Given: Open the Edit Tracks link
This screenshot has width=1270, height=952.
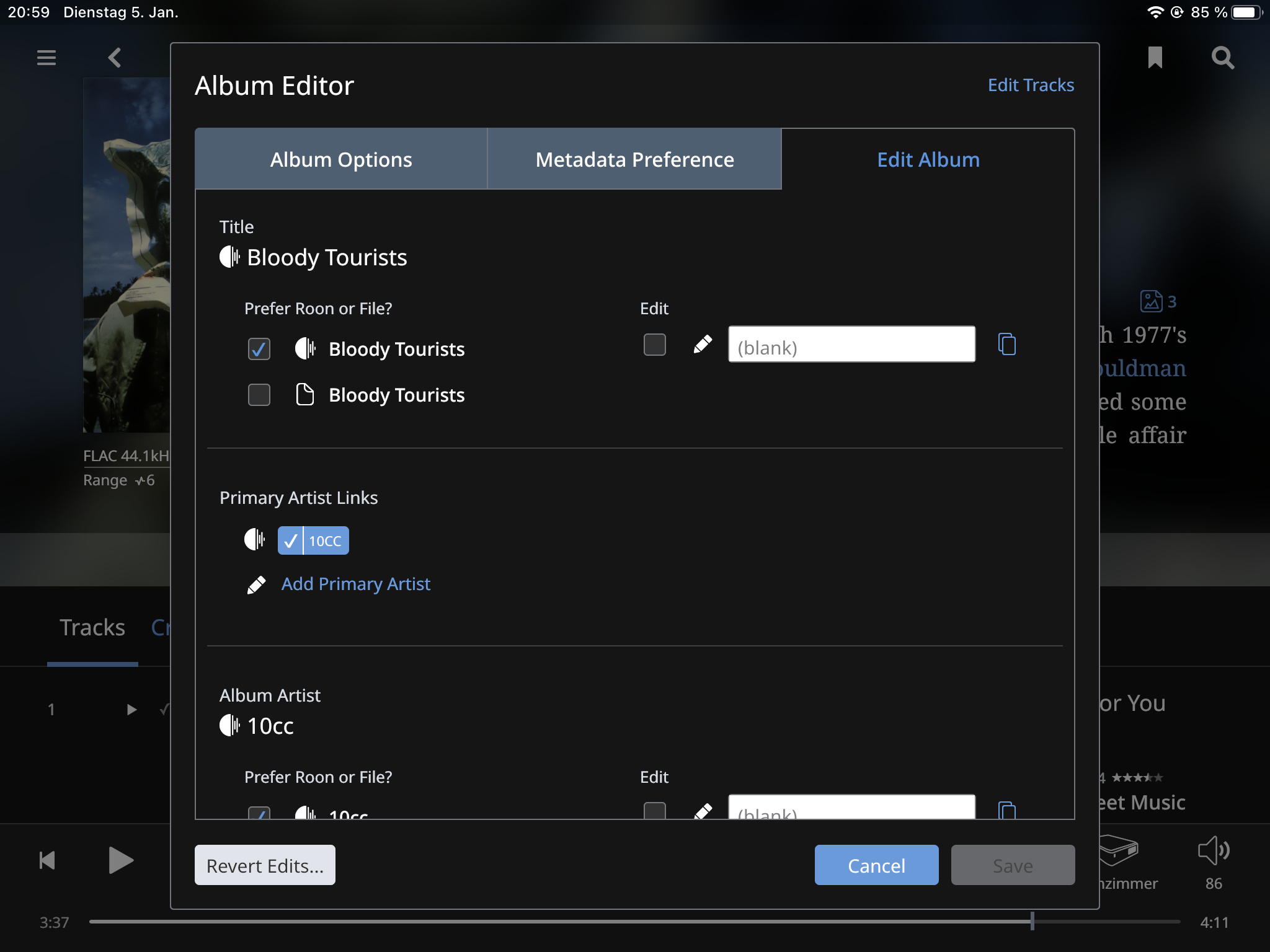Looking at the screenshot, I should coord(1031,85).
